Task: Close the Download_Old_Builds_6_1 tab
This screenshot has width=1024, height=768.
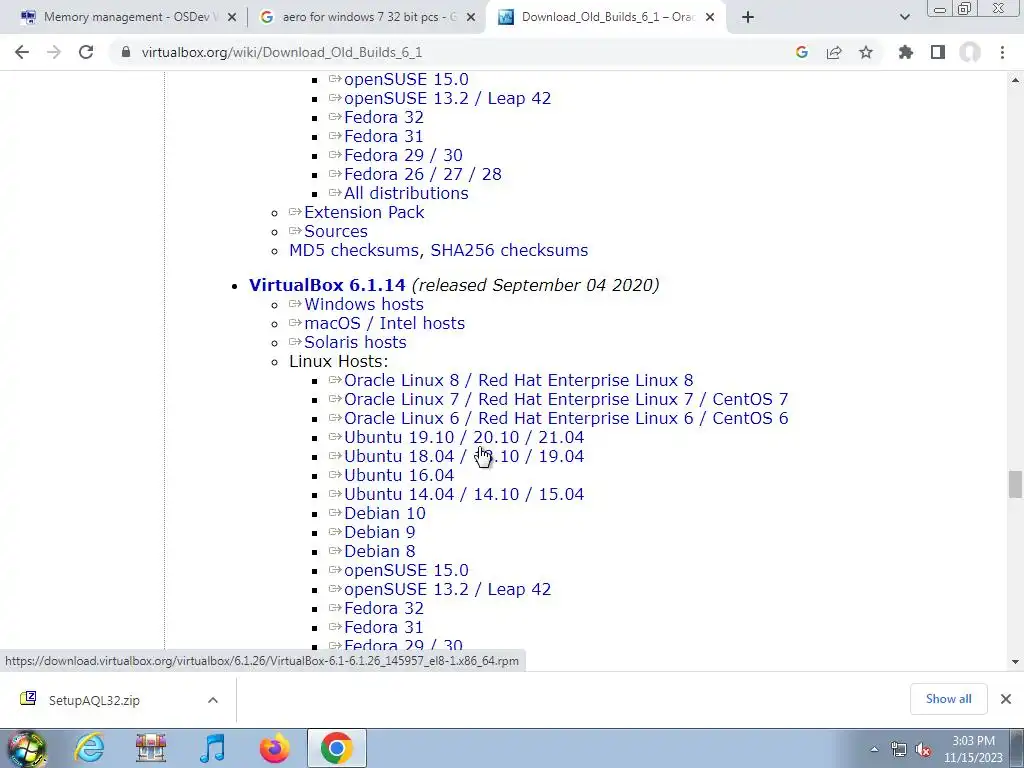Action: (x=710, y=18)
